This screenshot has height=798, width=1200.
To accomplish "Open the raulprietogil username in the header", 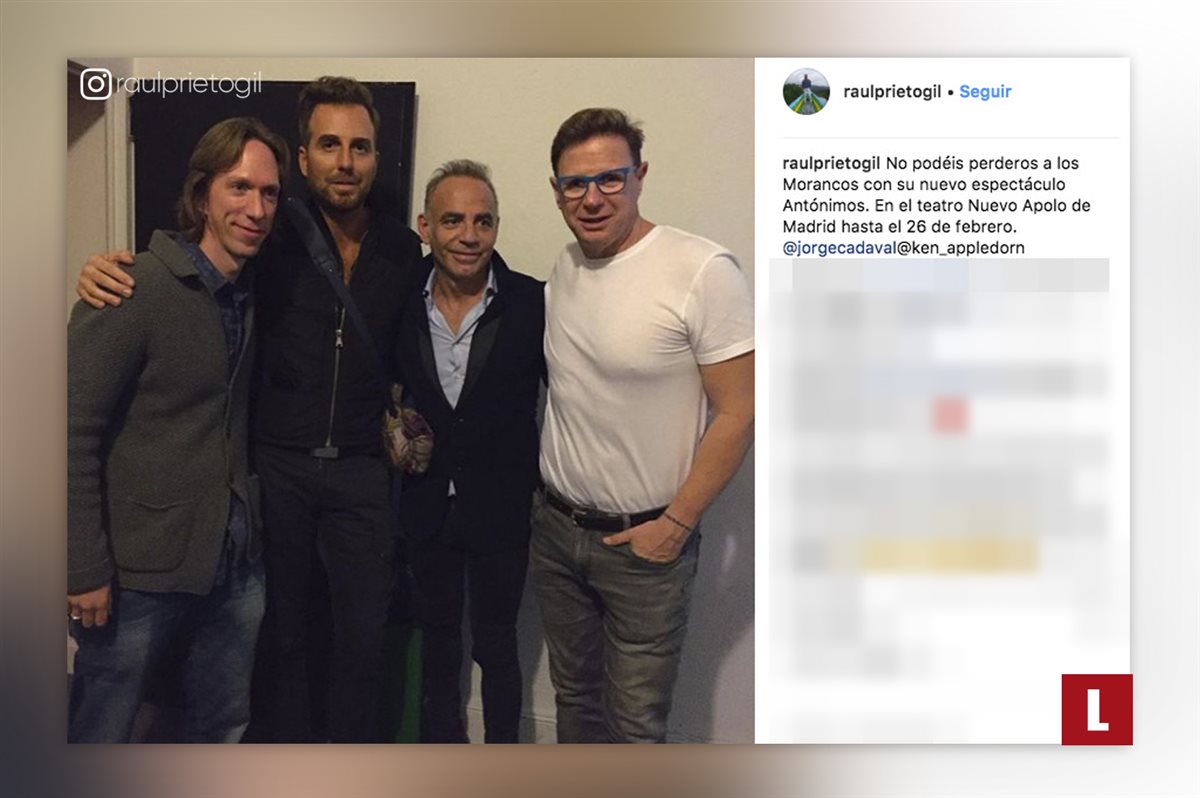I will coord(892,91).
